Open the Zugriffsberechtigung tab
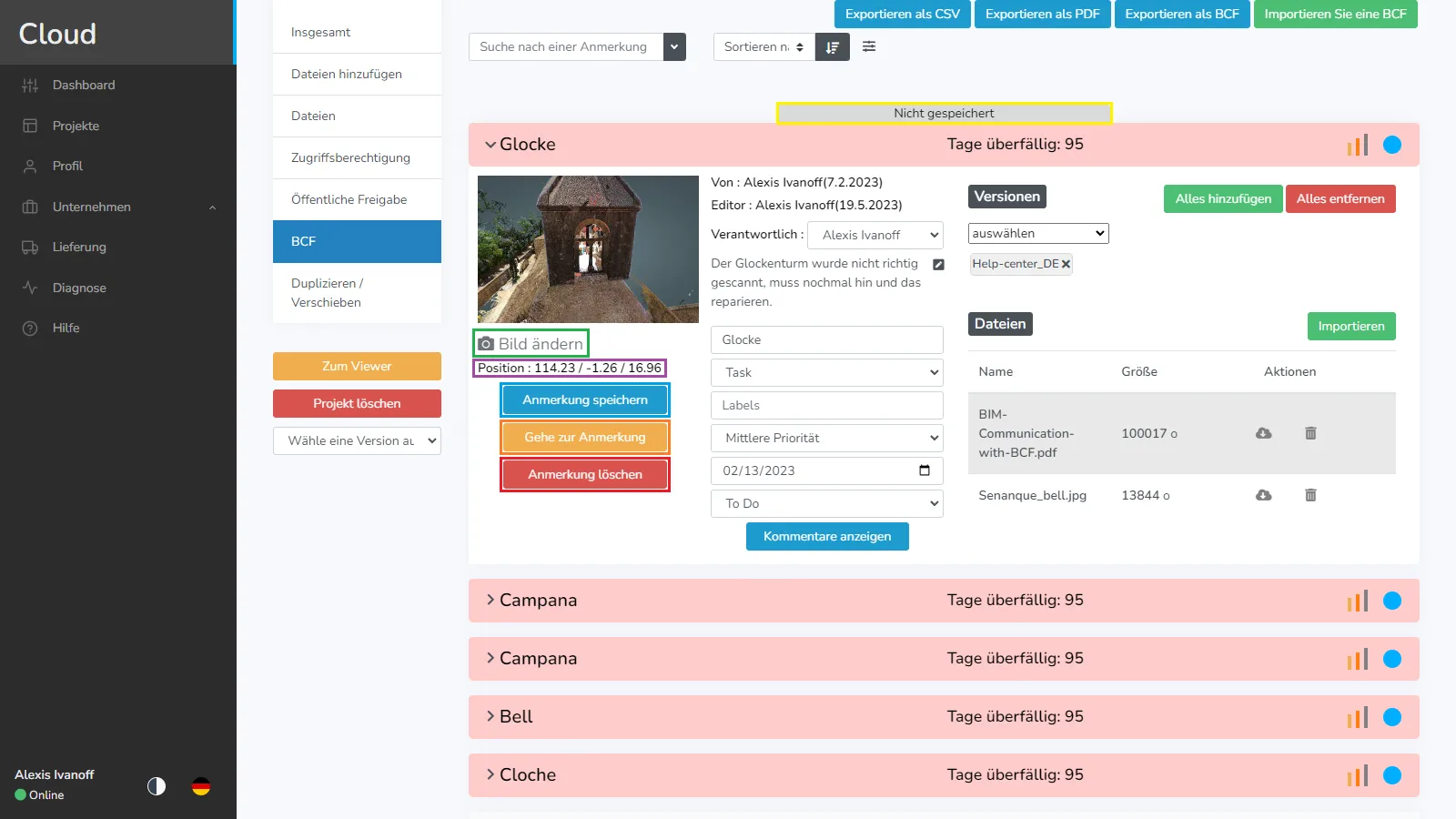1456x819 pixels. 357,157
